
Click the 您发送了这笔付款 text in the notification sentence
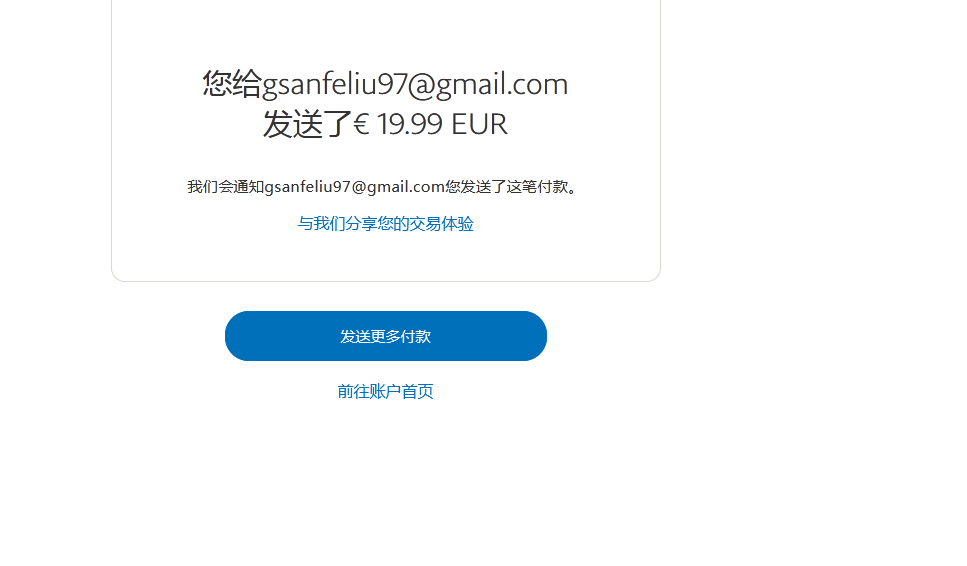[506, 187]
